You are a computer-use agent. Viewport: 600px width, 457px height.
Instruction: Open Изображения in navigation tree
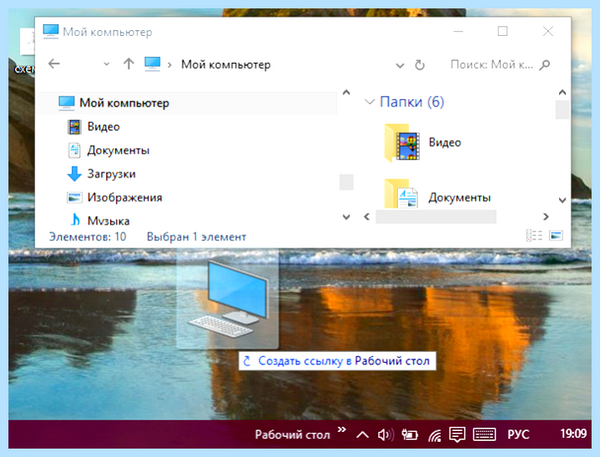125,197
